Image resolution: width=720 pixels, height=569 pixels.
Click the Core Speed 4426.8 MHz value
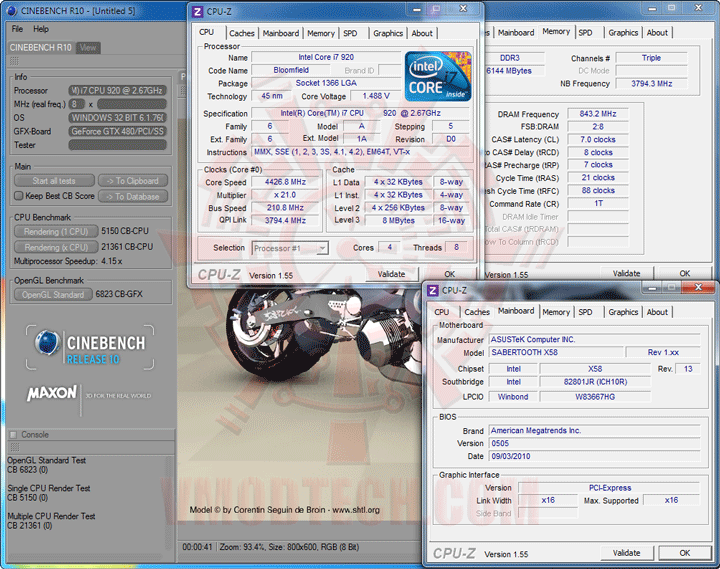coord(285,182)
